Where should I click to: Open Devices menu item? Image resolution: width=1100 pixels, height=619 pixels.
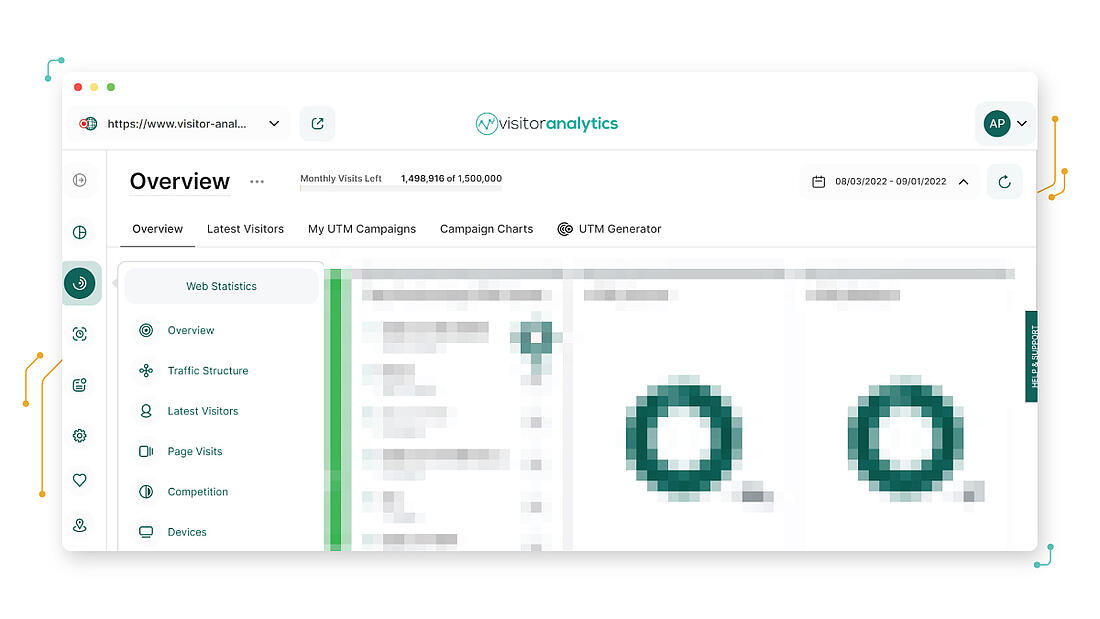(x=187, y=532)
